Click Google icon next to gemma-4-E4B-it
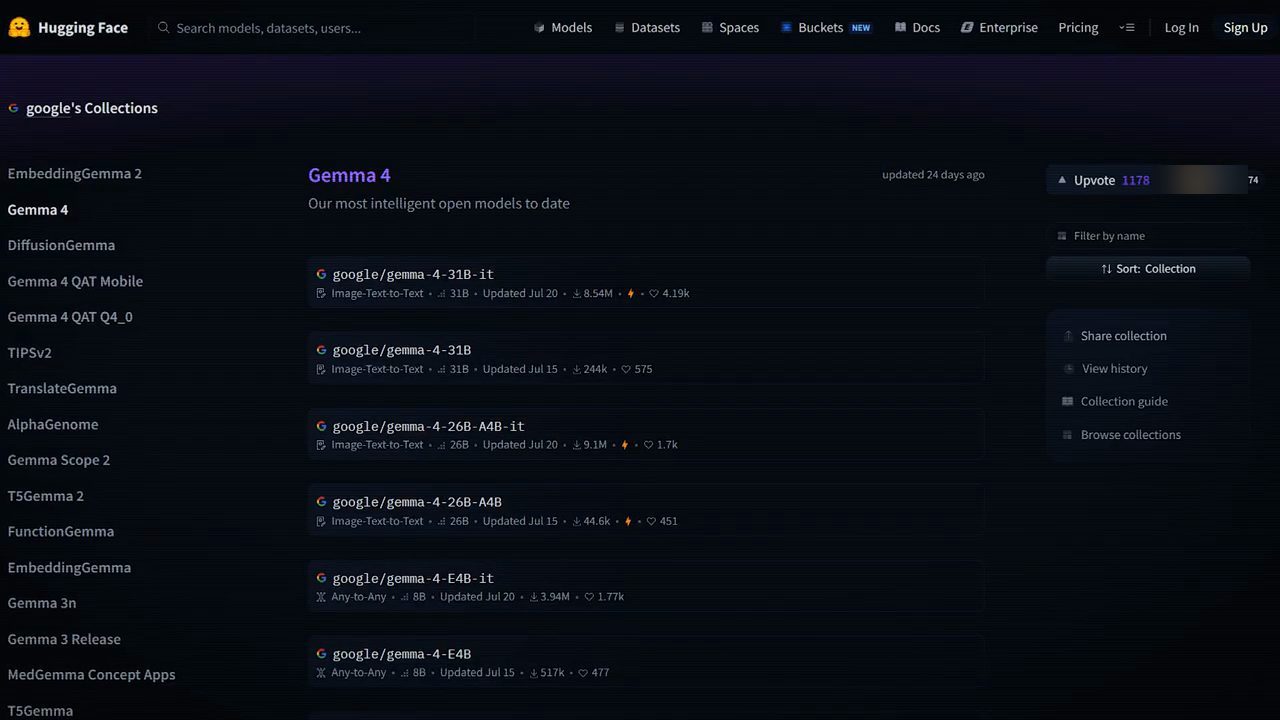1280x720 pixels. click(x=322, y=578)
